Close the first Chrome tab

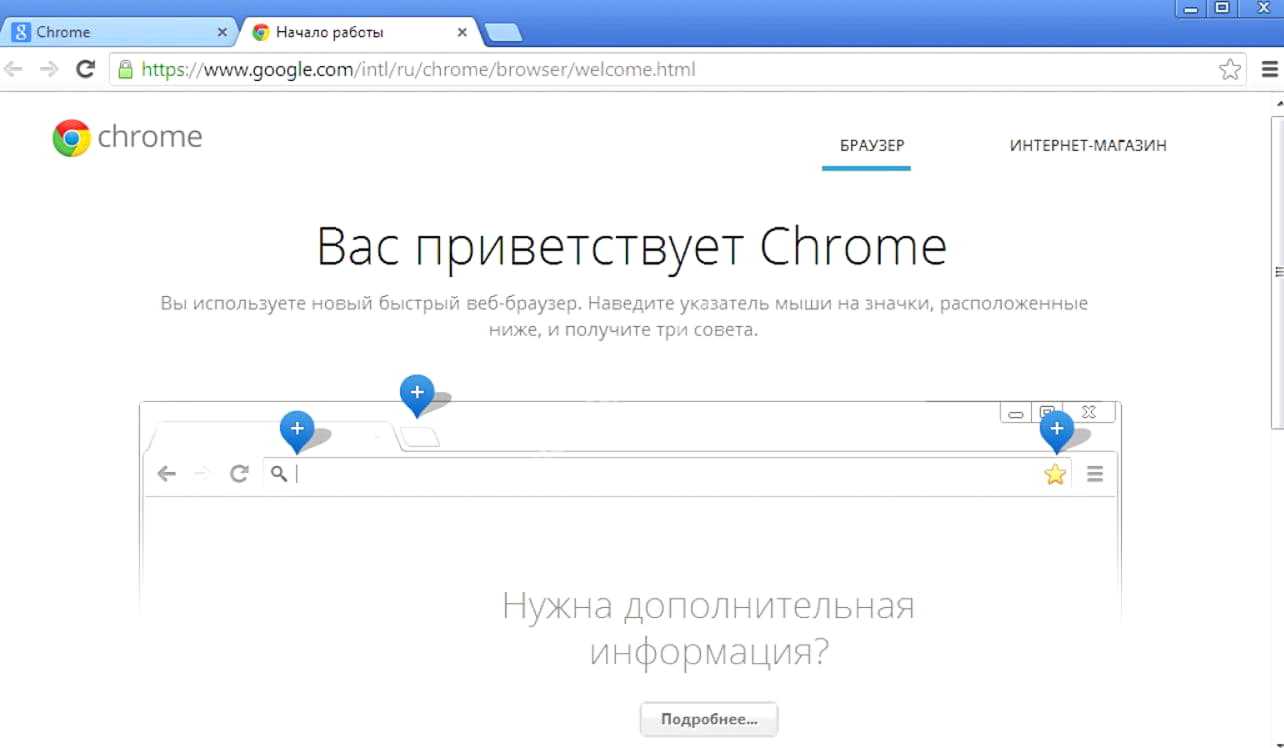point(222,32)
